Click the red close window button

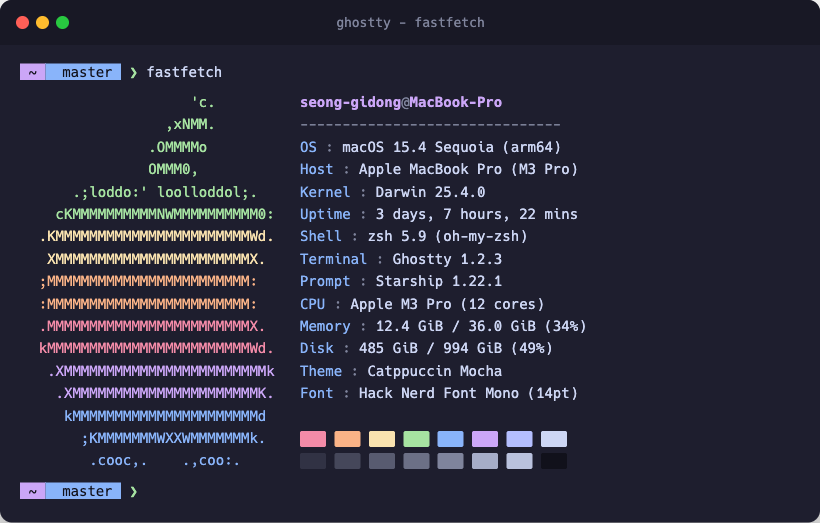[22, 22]
